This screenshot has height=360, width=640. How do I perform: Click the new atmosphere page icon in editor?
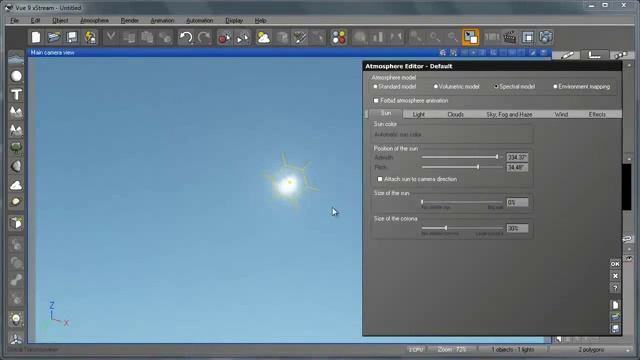[x=615, y=305]
